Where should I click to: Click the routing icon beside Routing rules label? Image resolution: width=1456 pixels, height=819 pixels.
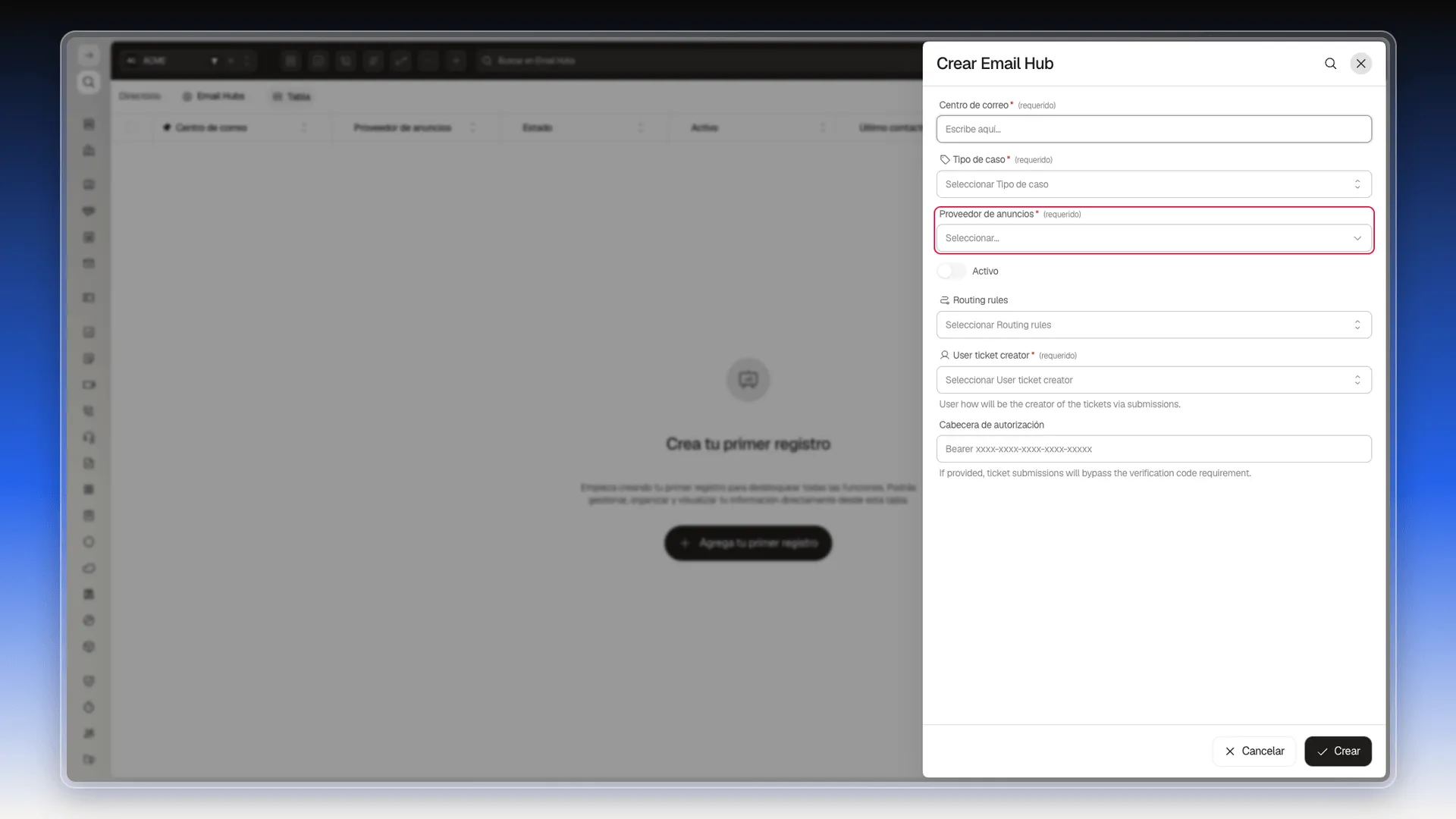coord(945,300)
